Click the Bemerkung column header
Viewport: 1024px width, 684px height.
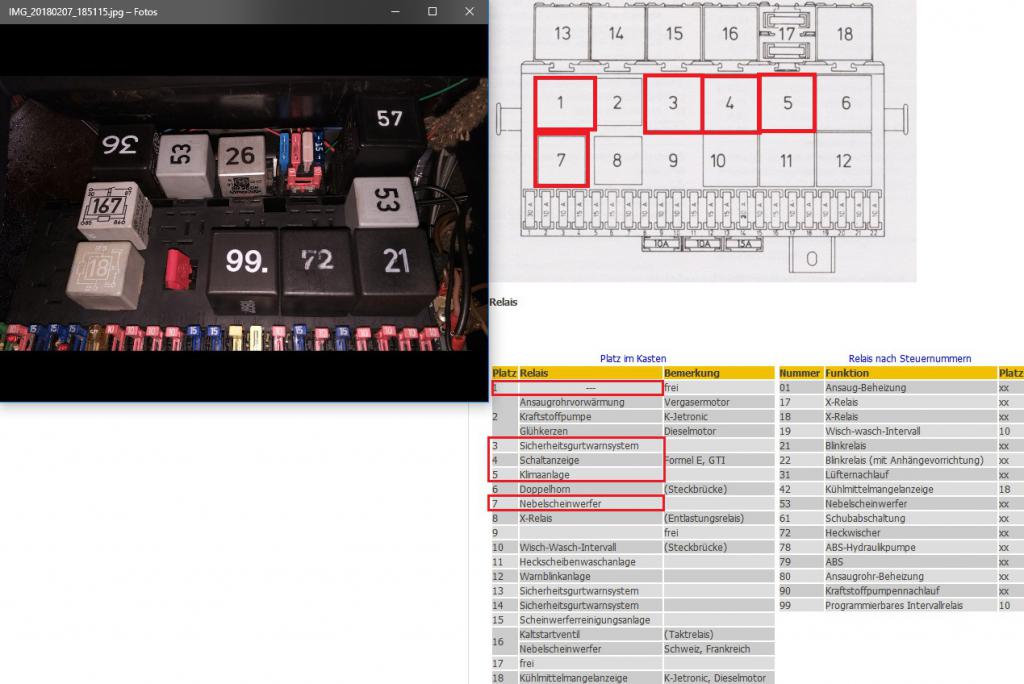click(x=691, y=373)
